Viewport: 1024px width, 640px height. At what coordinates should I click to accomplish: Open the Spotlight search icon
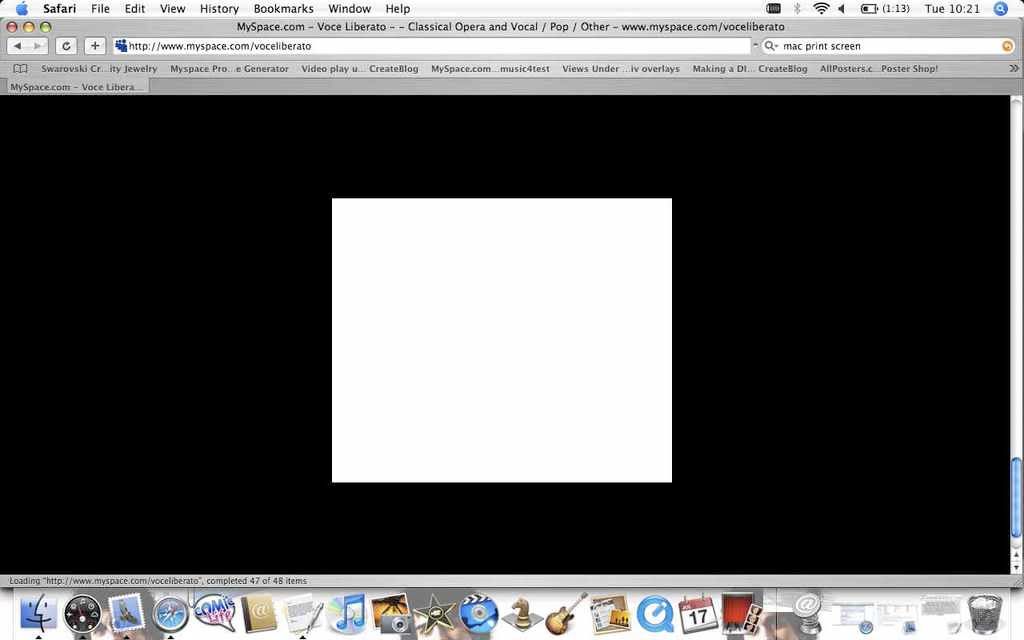[1000, 8]
